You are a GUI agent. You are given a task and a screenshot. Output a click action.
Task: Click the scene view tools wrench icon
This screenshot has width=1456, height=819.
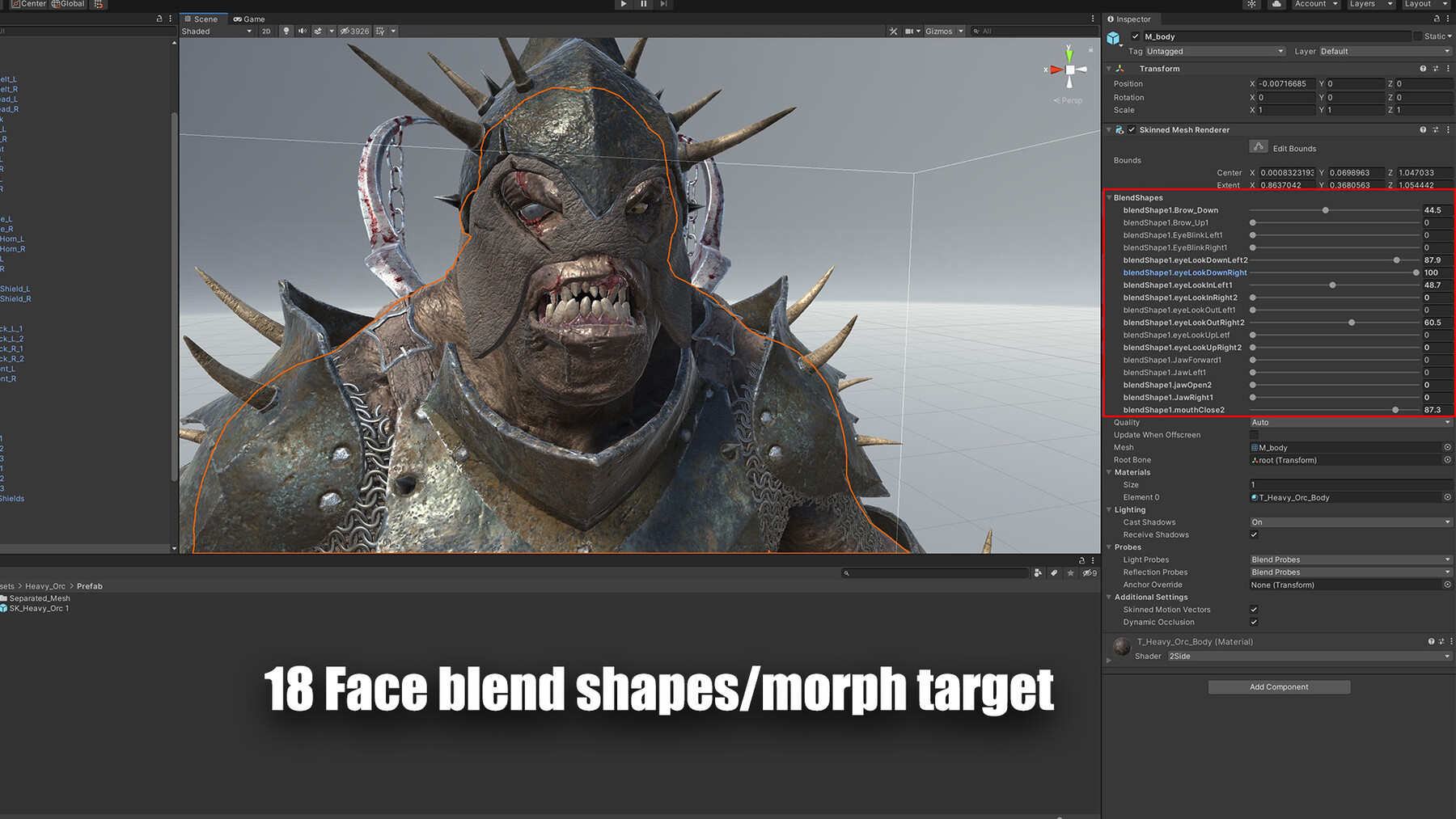click(893, 32)
